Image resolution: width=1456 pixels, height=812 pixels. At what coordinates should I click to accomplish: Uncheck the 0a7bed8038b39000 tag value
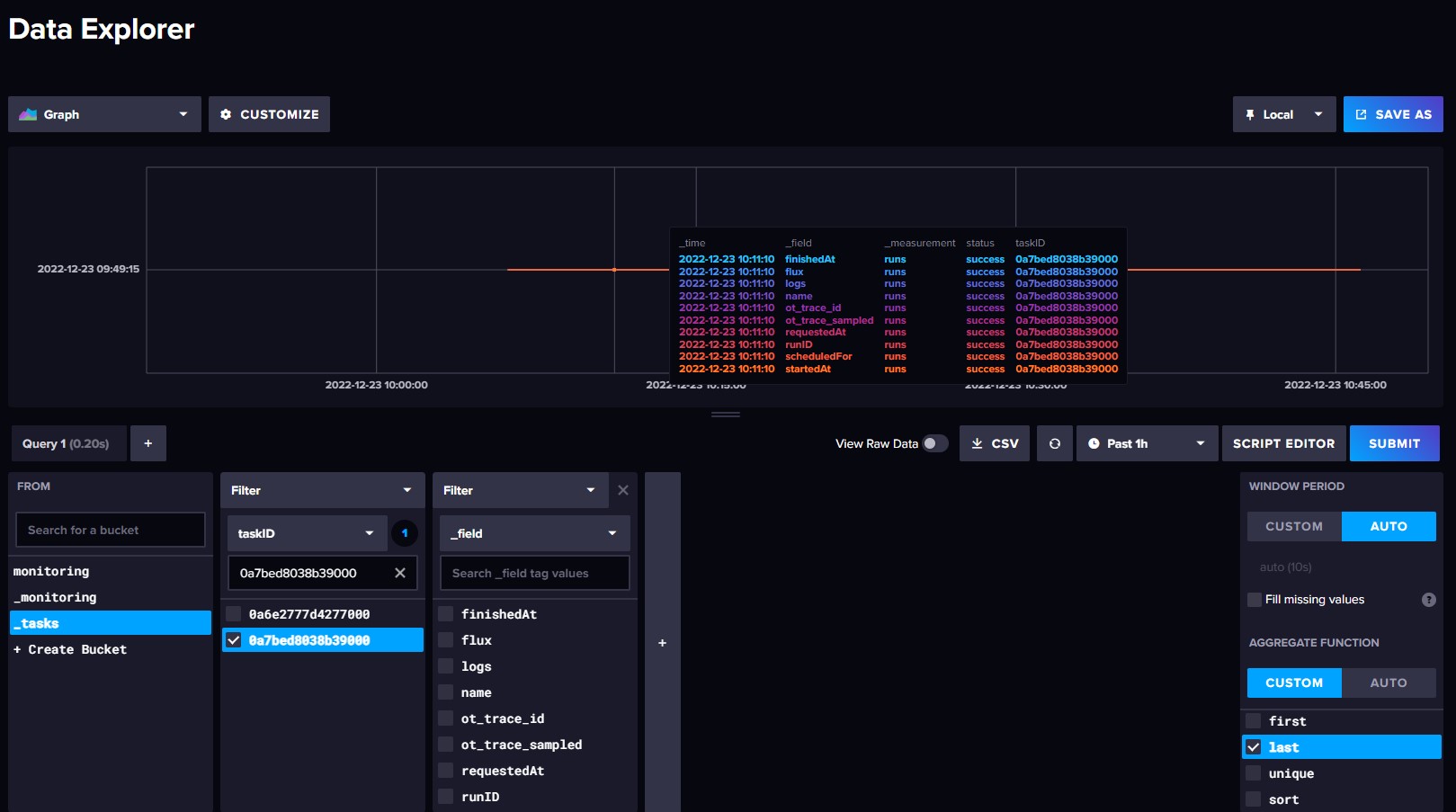pyautogui.click(x=234, y=640)
